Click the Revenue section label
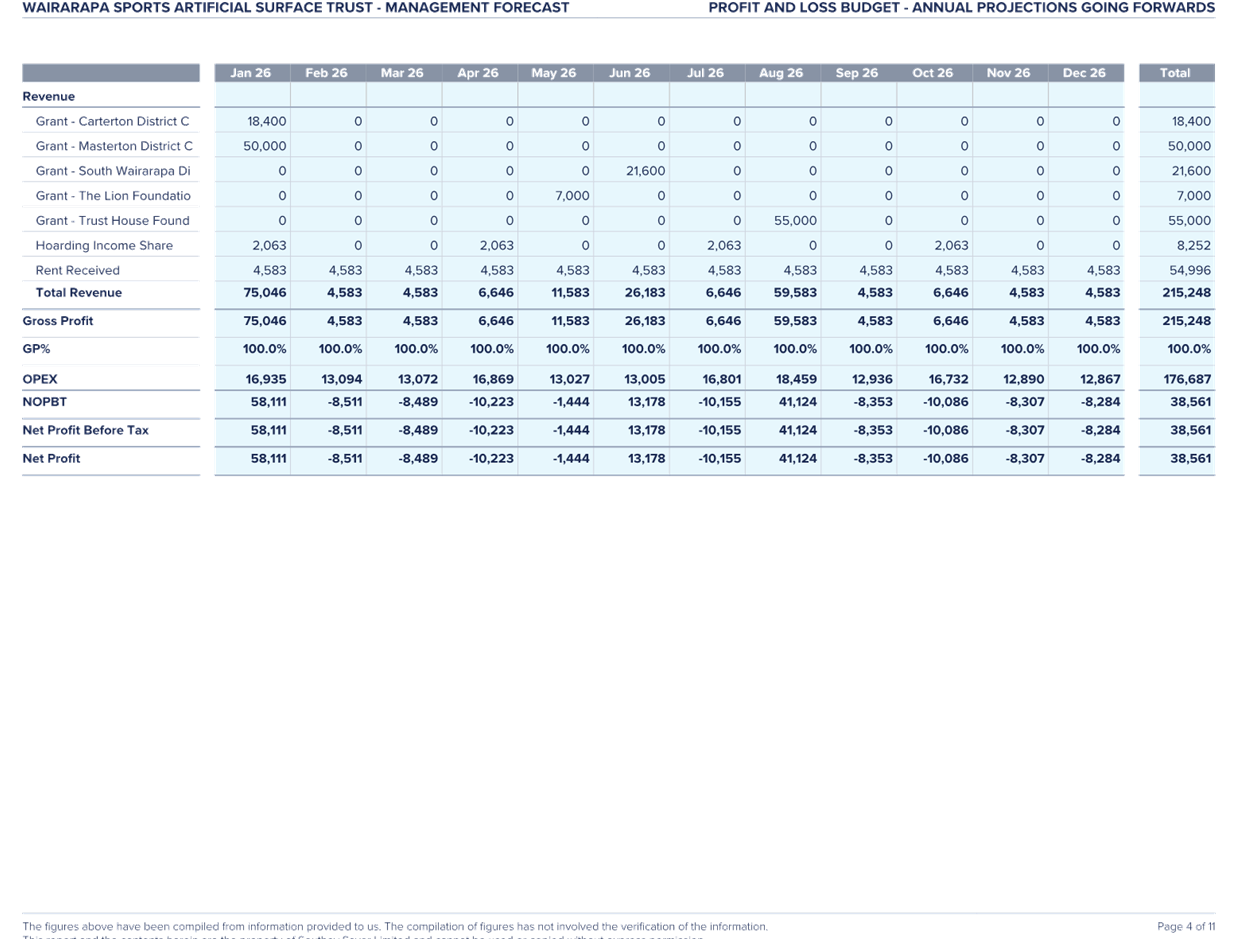The height and width of the screenshot is (939, 1237). (x=48, y=96)
